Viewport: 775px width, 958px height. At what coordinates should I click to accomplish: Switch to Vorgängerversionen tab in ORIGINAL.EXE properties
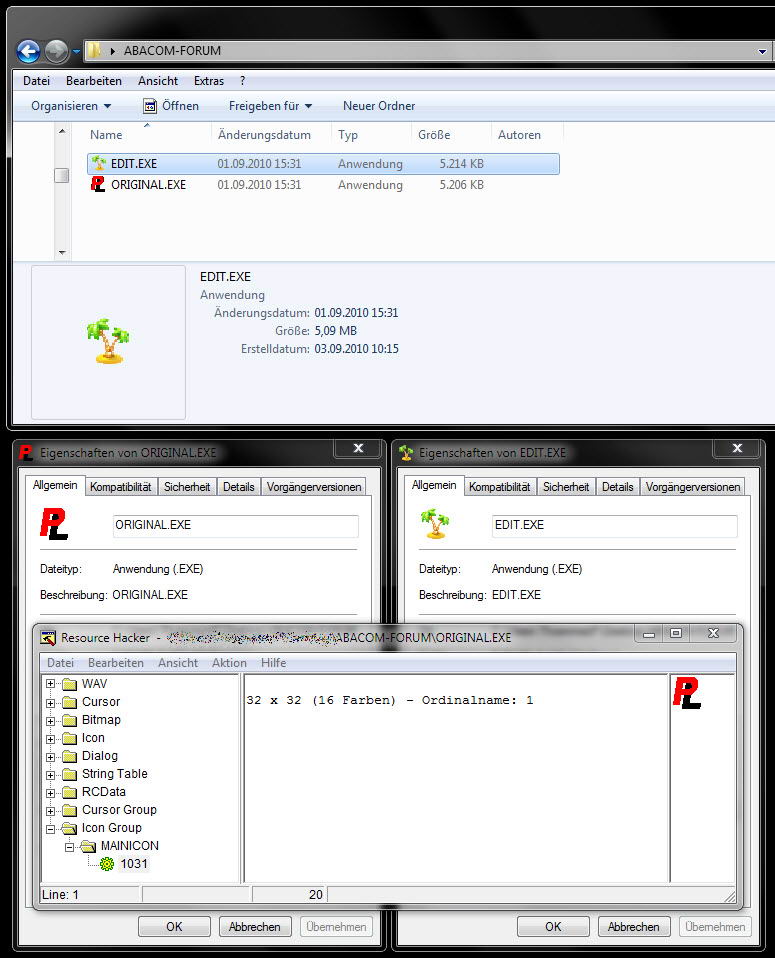pyautogui.click(x=314, y=487)
